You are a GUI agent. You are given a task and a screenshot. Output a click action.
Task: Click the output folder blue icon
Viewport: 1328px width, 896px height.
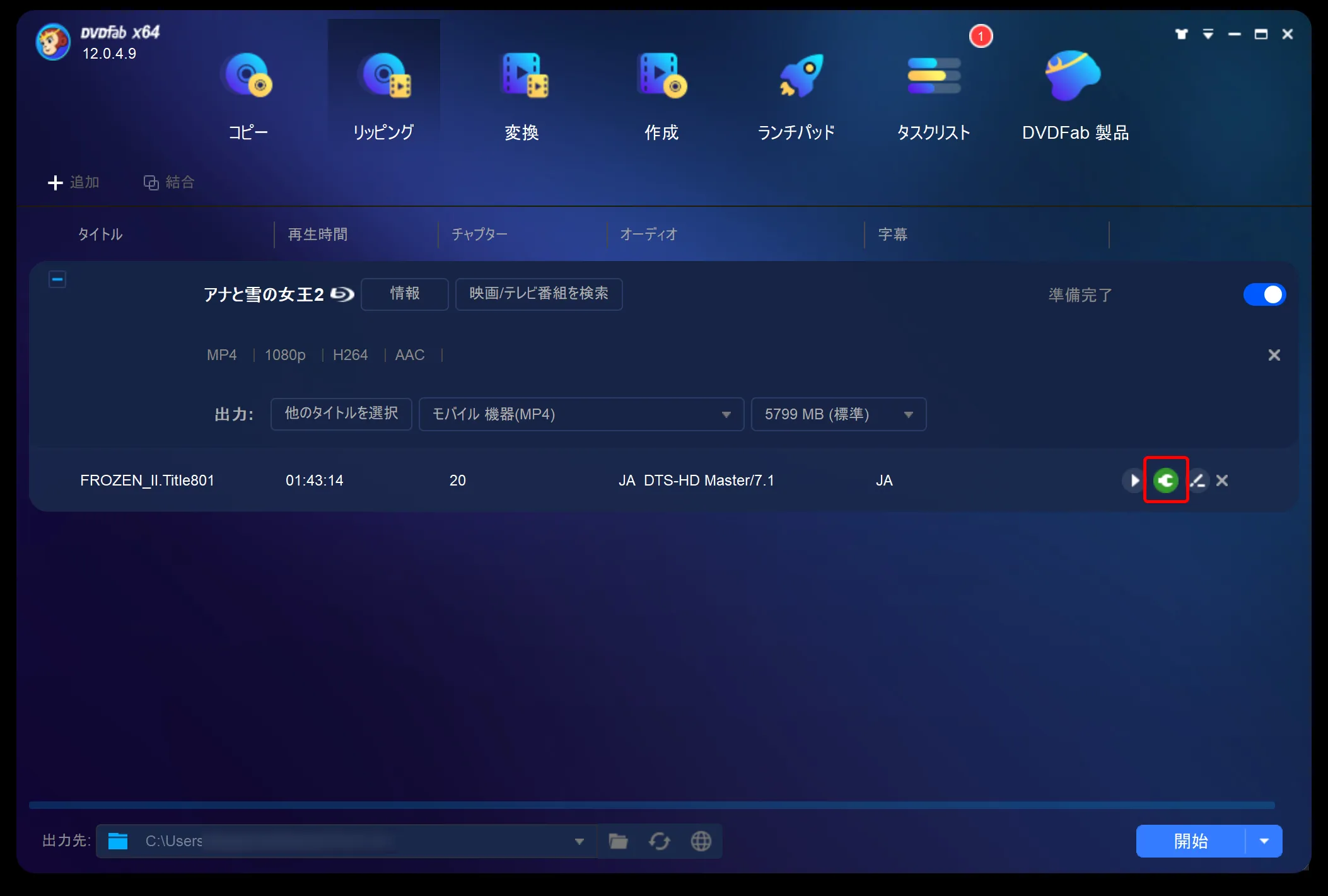pyautogui.click(x=118, y=841)
